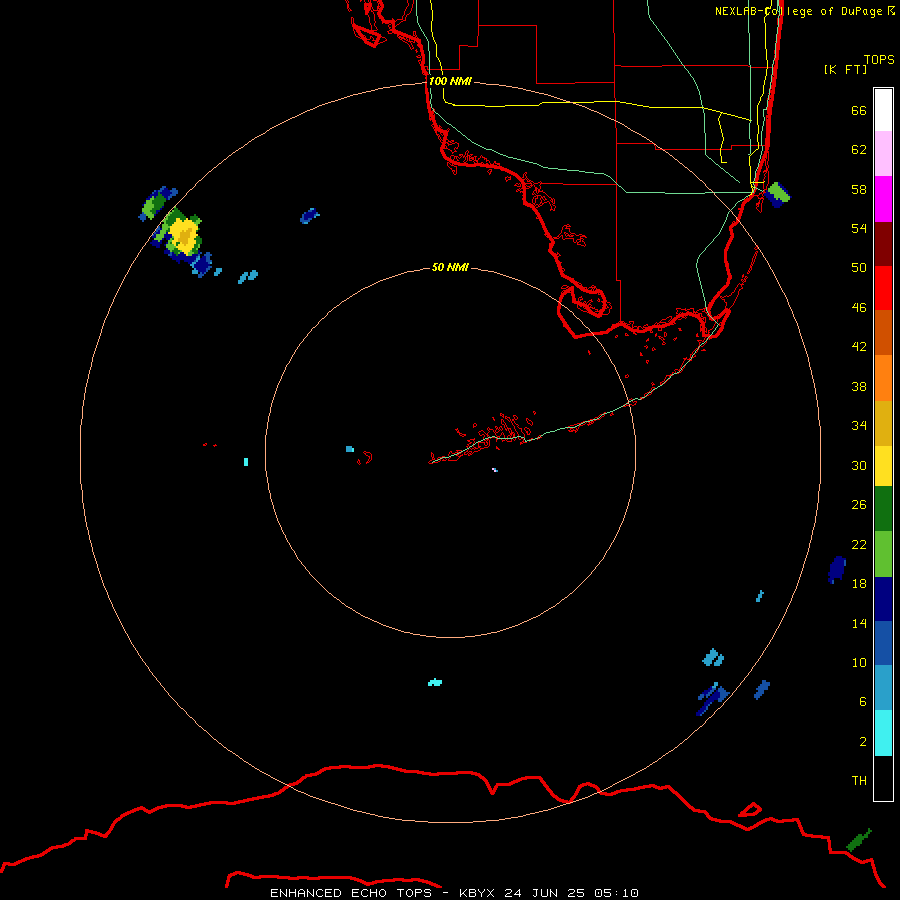
Task: Click the cyan swatch beside 2
Action: [883, 733]
